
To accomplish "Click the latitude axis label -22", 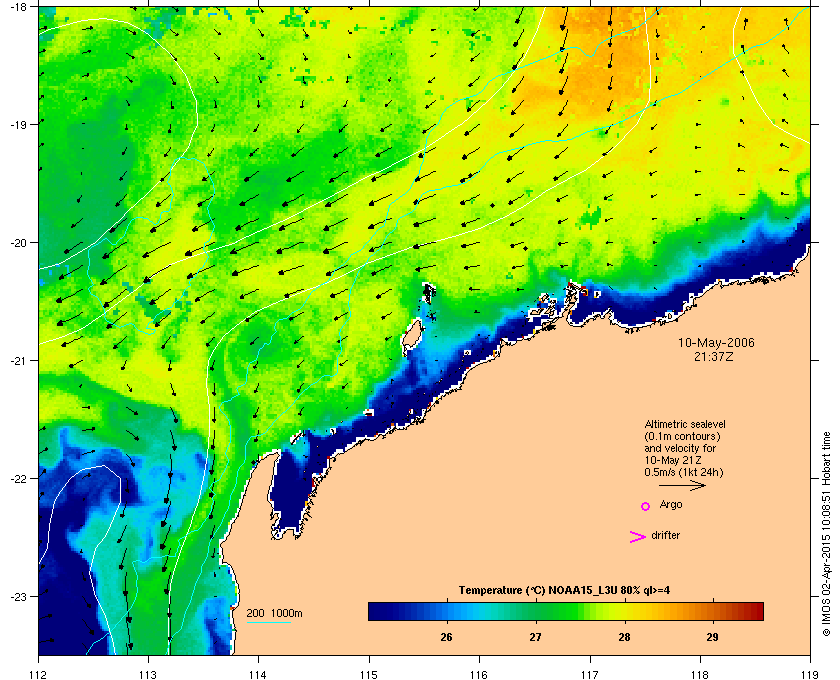I will (x=17, y=478).
